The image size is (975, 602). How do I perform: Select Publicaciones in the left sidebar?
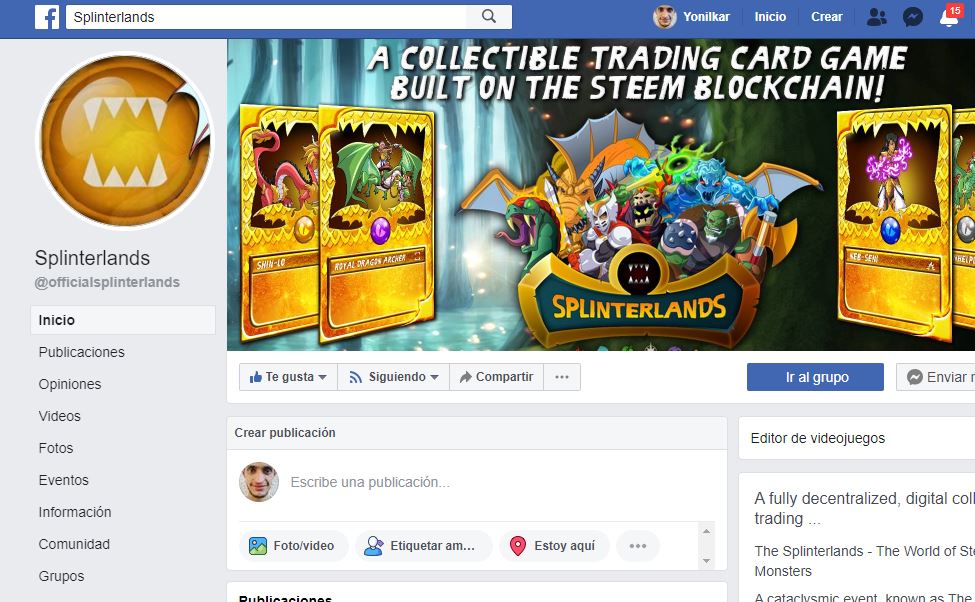coord(81,352)
